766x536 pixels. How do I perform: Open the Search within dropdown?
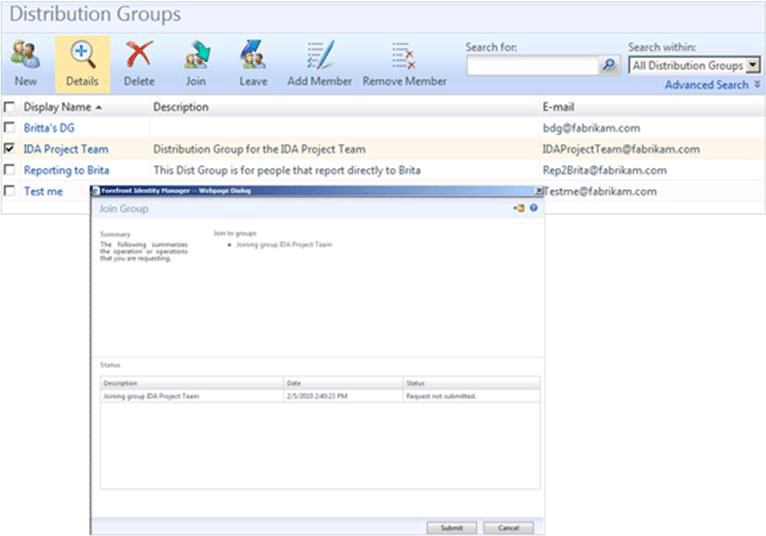754,65
